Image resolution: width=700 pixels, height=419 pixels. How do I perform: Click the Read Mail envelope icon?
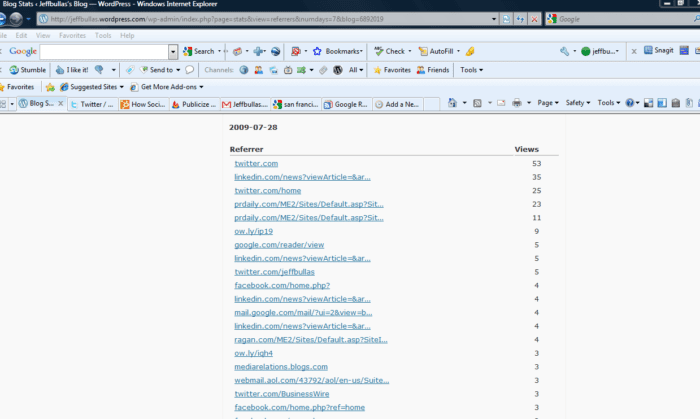pyautogui.click(x=501, y=103)
